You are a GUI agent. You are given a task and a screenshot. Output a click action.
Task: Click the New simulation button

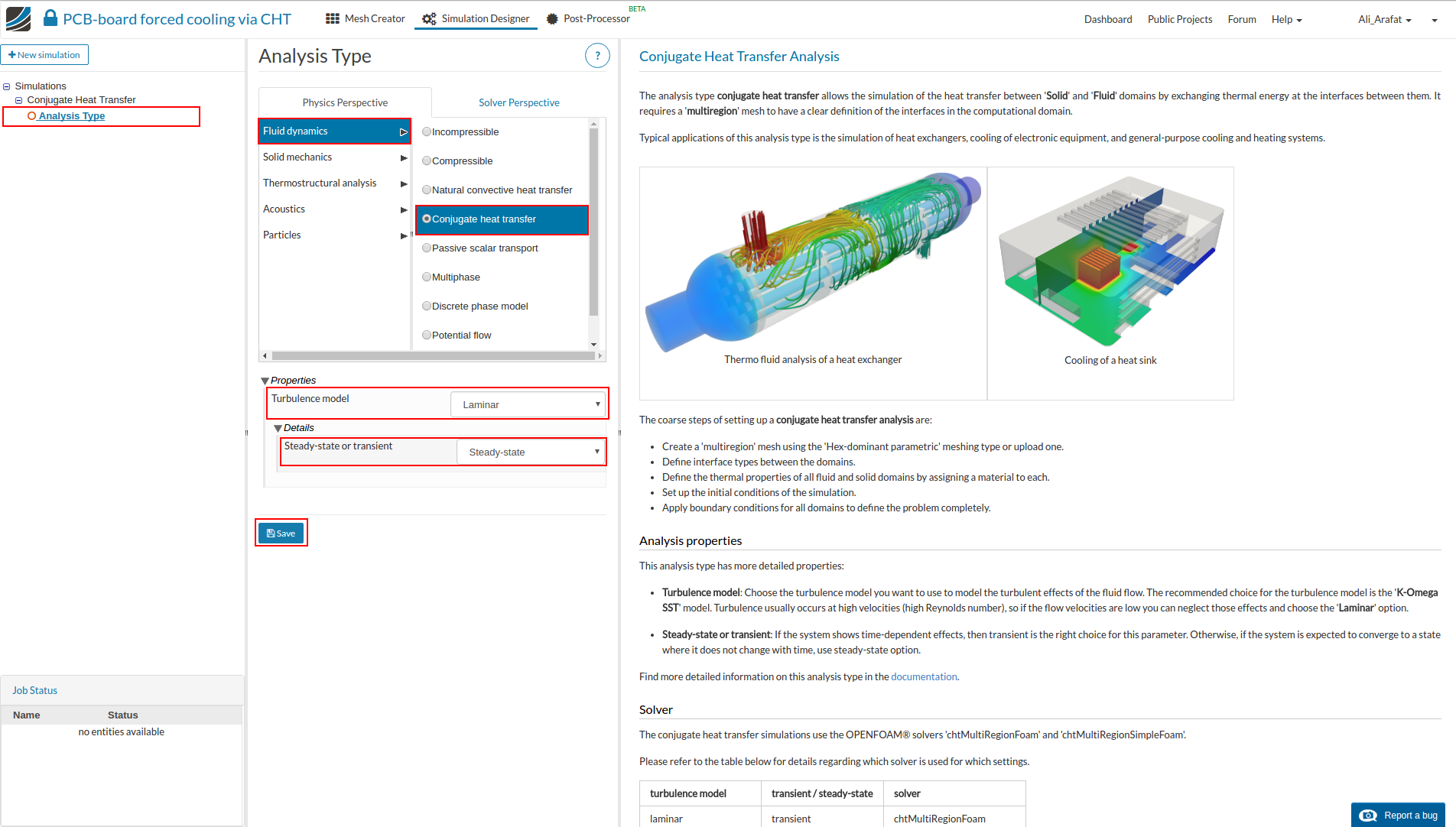tap(44, 55)
